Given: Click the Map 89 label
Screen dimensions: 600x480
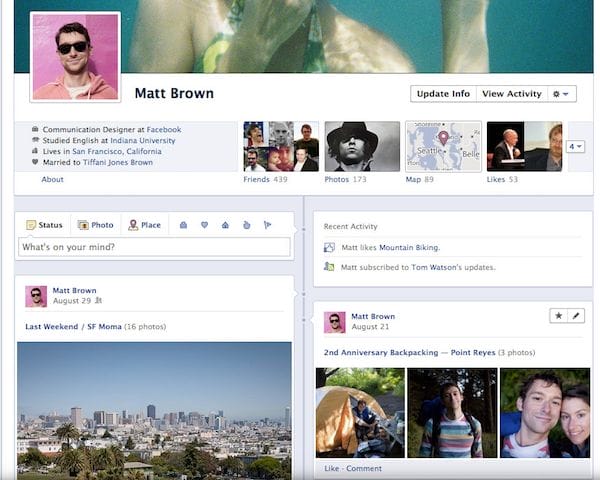Looking at the screenshot, I should (x=419, y=179).
